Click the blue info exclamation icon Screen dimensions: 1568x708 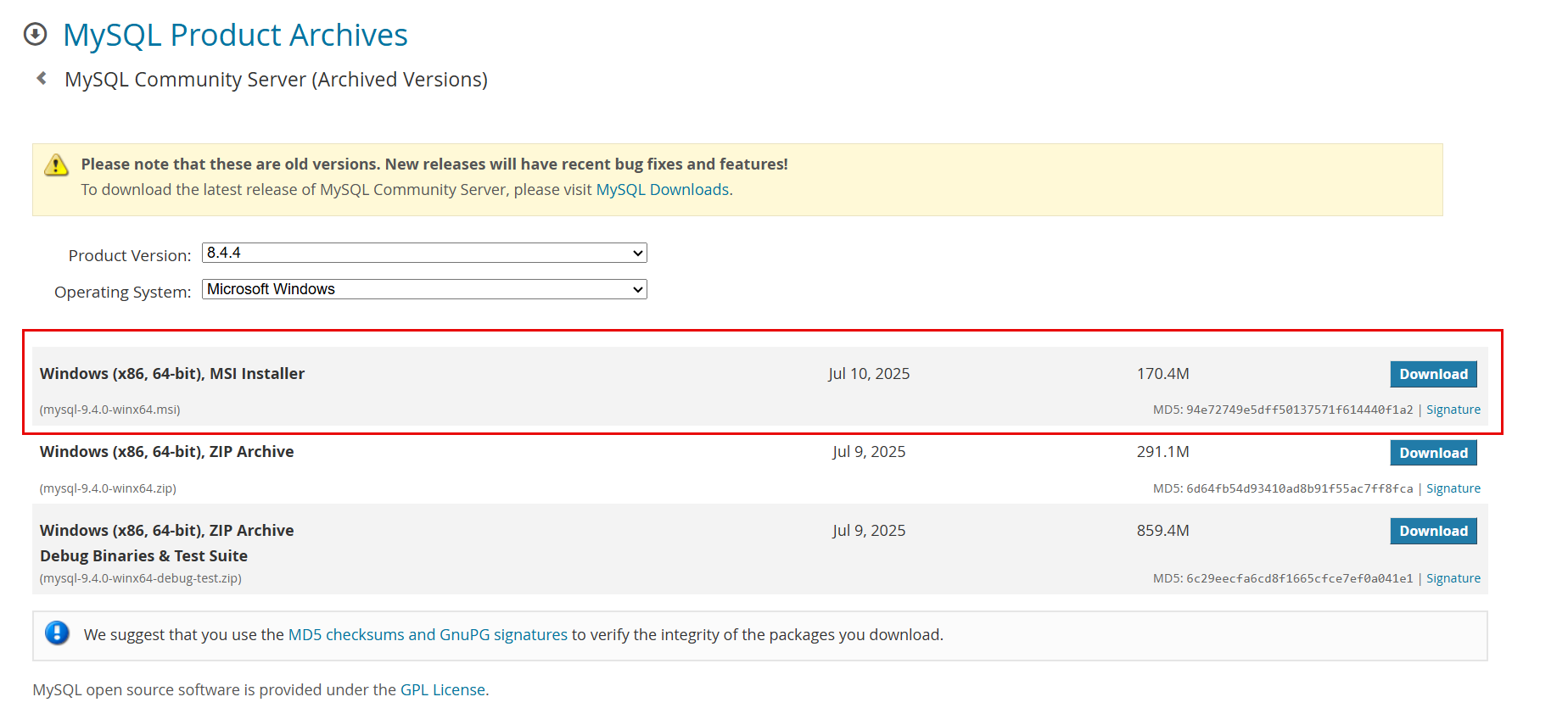click(57, 633)
